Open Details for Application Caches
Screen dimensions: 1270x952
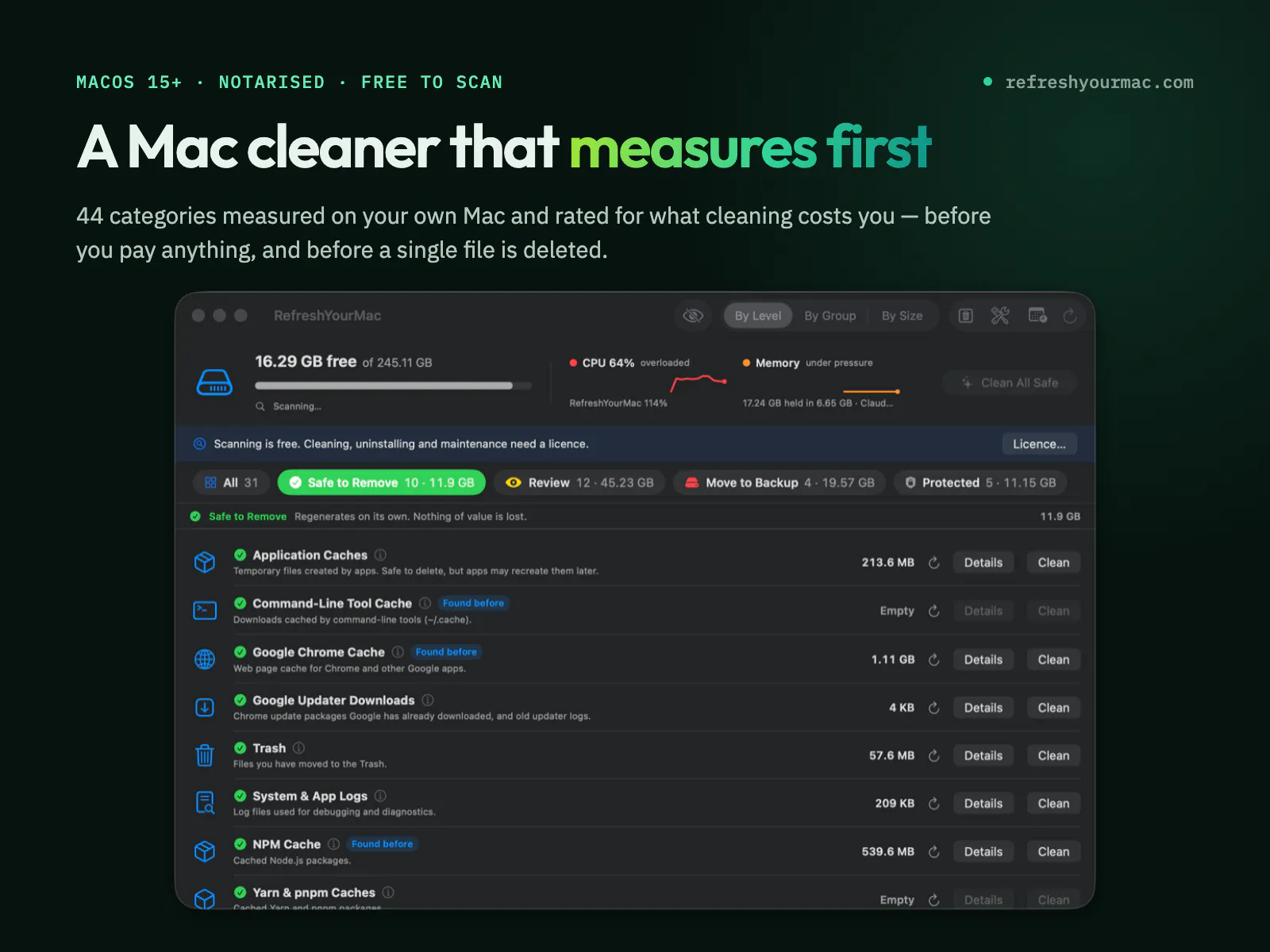983,562
